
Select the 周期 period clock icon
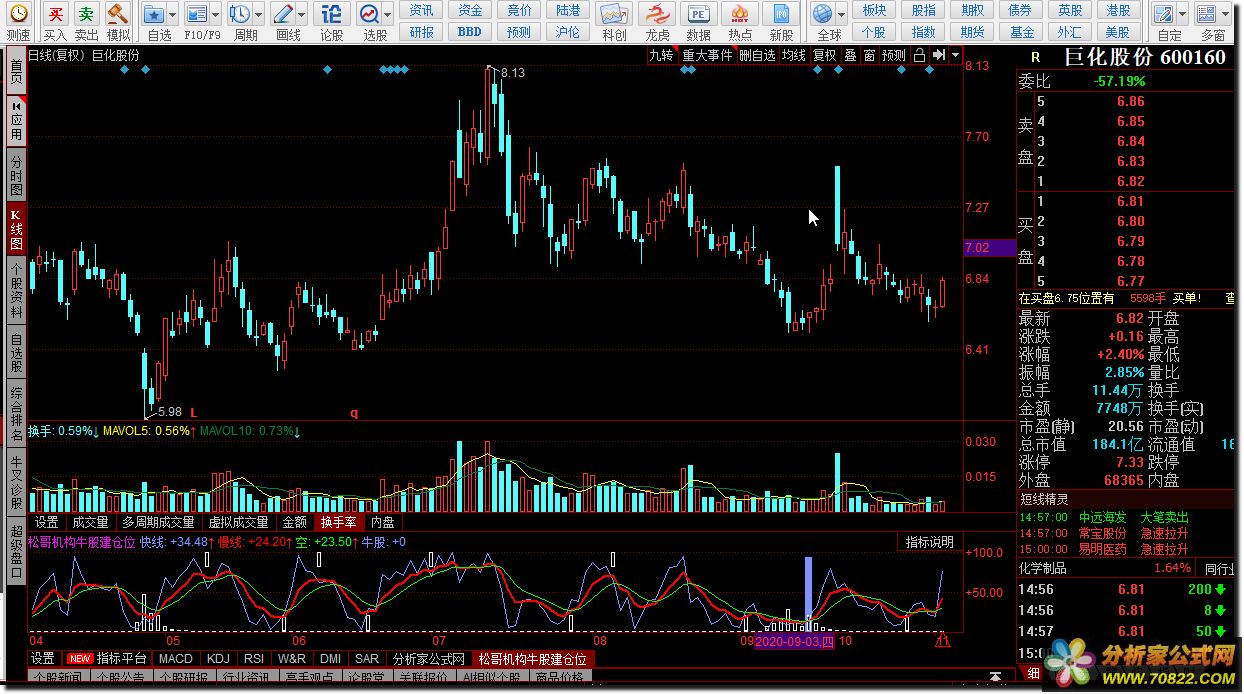tap(240, 13)
